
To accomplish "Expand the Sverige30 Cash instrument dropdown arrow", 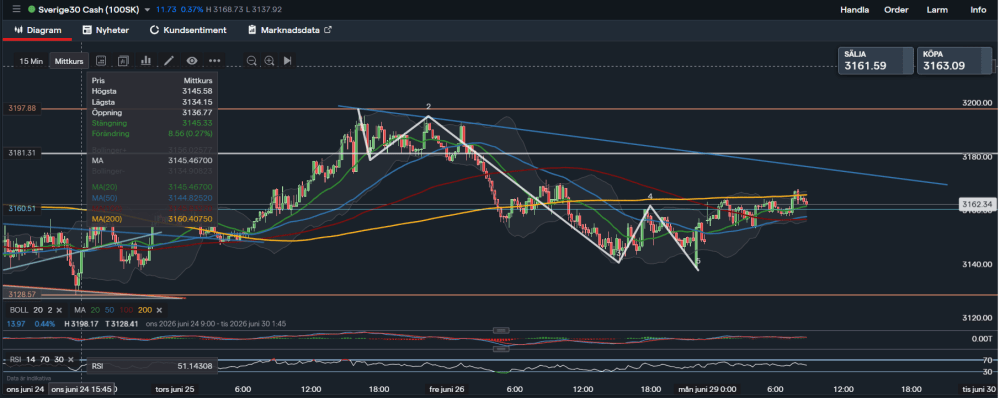I will [148, 10].
